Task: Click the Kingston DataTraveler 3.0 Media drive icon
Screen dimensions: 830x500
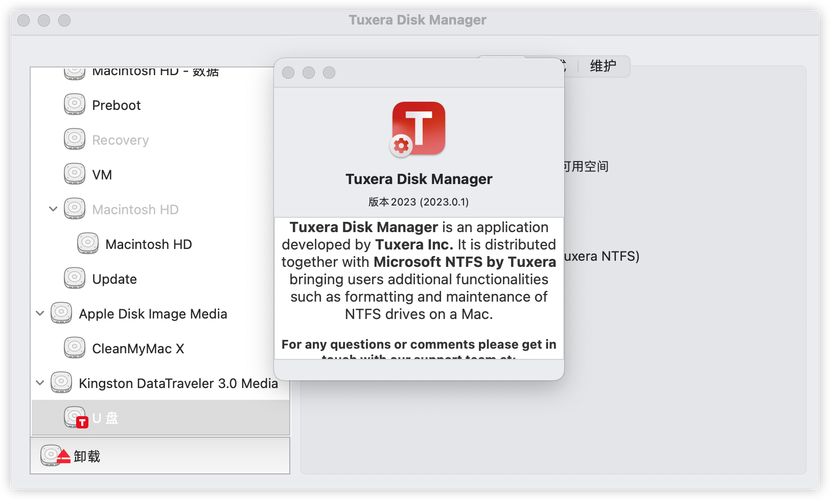Action: [61, 383]
